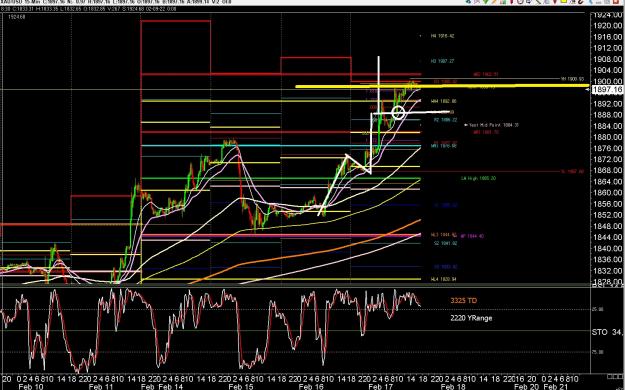Click the yellow square toolbar icon

click(x=565, y=2)
